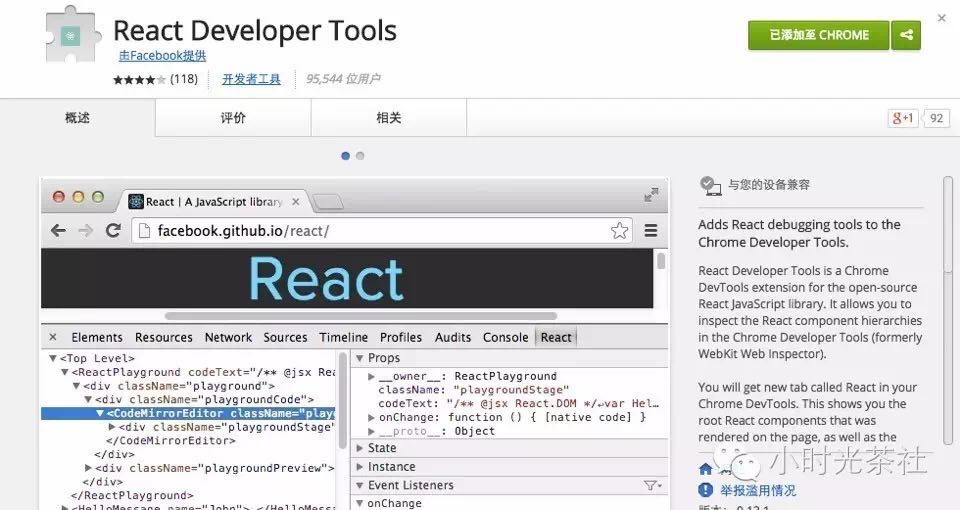The image size is (960, 510).
Task: Click the home icon in sidebar
Action: 705,470
